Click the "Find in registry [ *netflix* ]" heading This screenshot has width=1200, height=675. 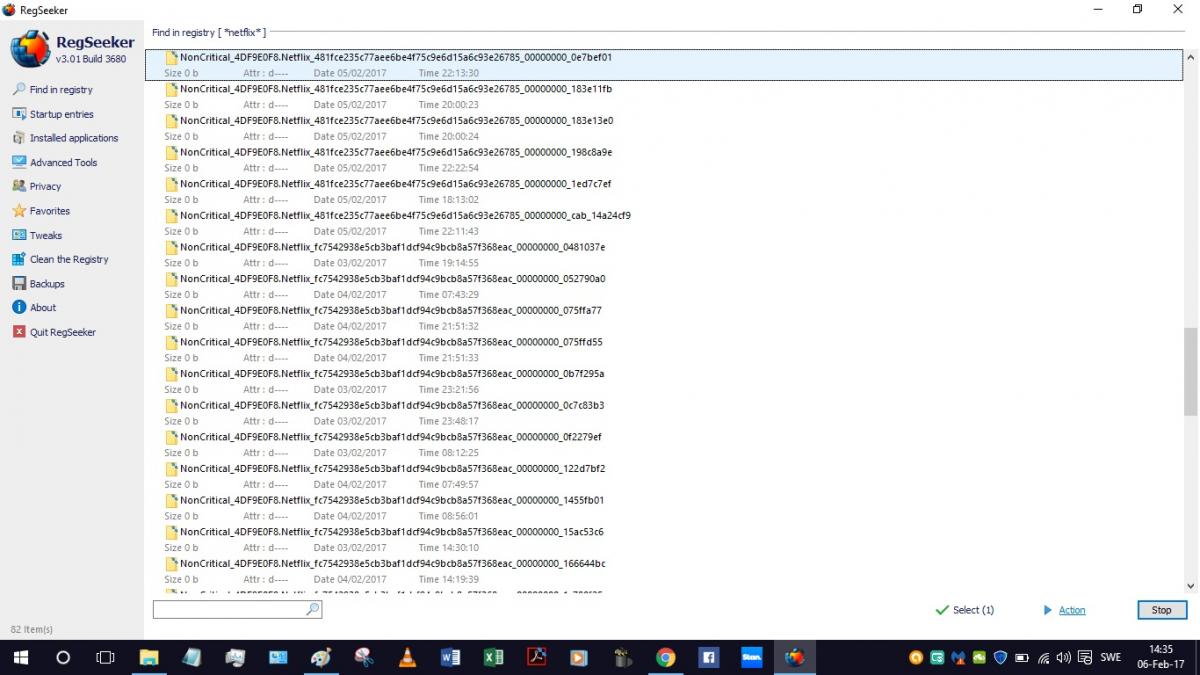point(209,33)
